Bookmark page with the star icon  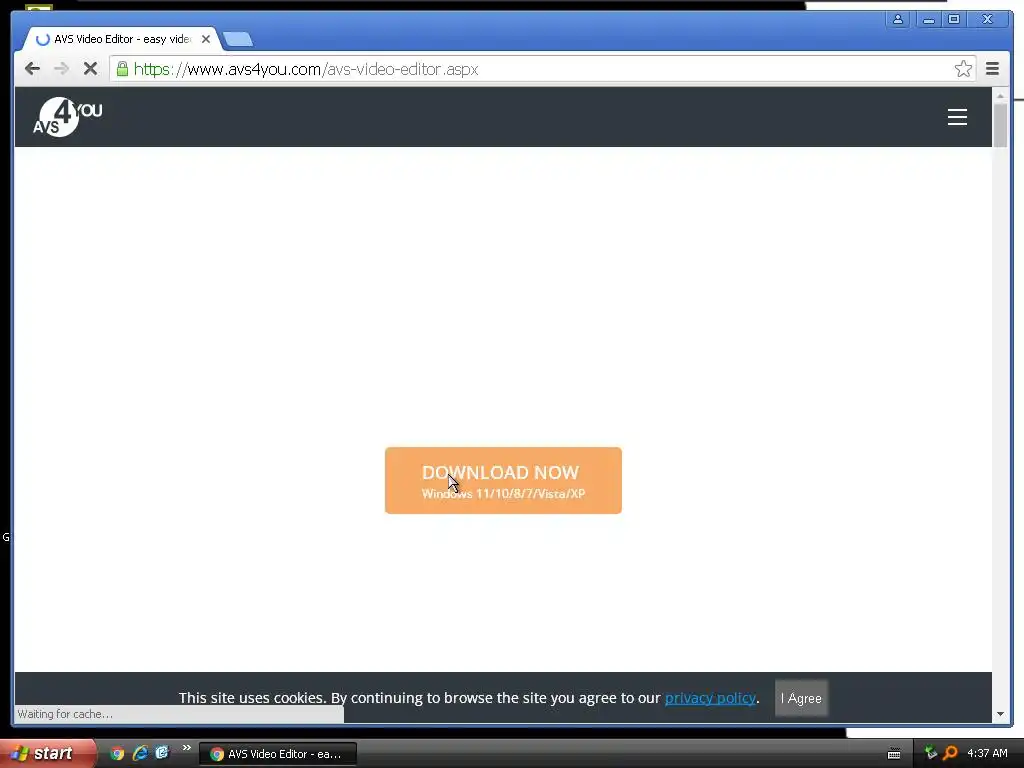pos(963,69)
